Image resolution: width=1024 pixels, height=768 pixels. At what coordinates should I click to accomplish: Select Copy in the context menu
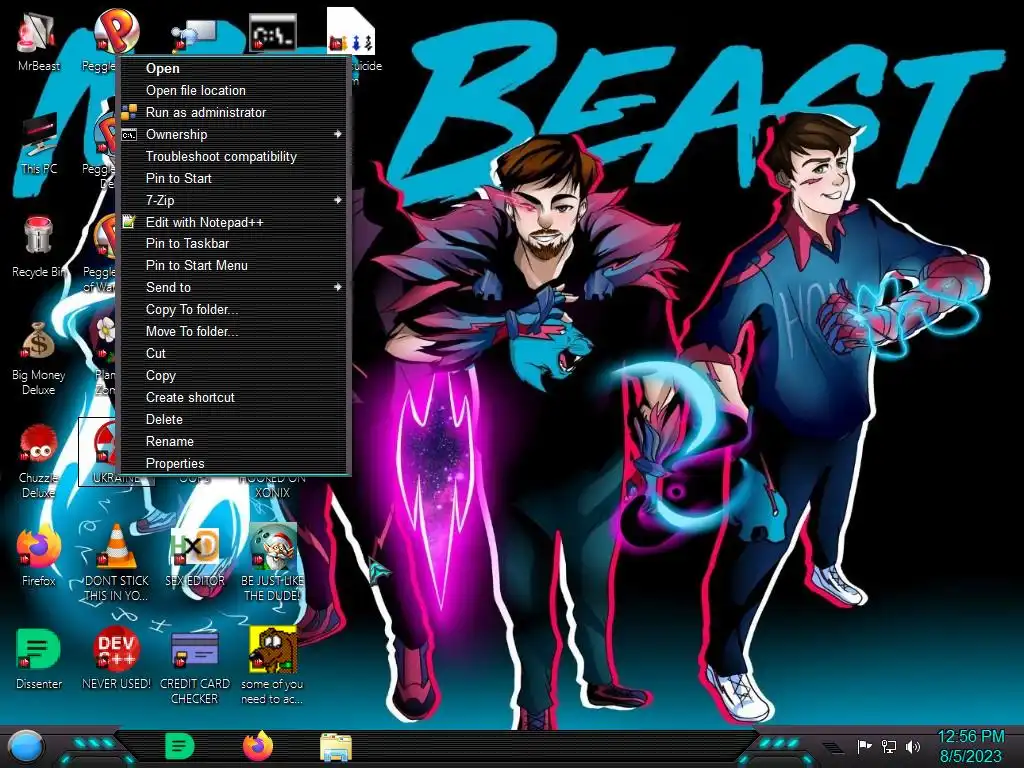pyautogui.click(x=233, y=376)
